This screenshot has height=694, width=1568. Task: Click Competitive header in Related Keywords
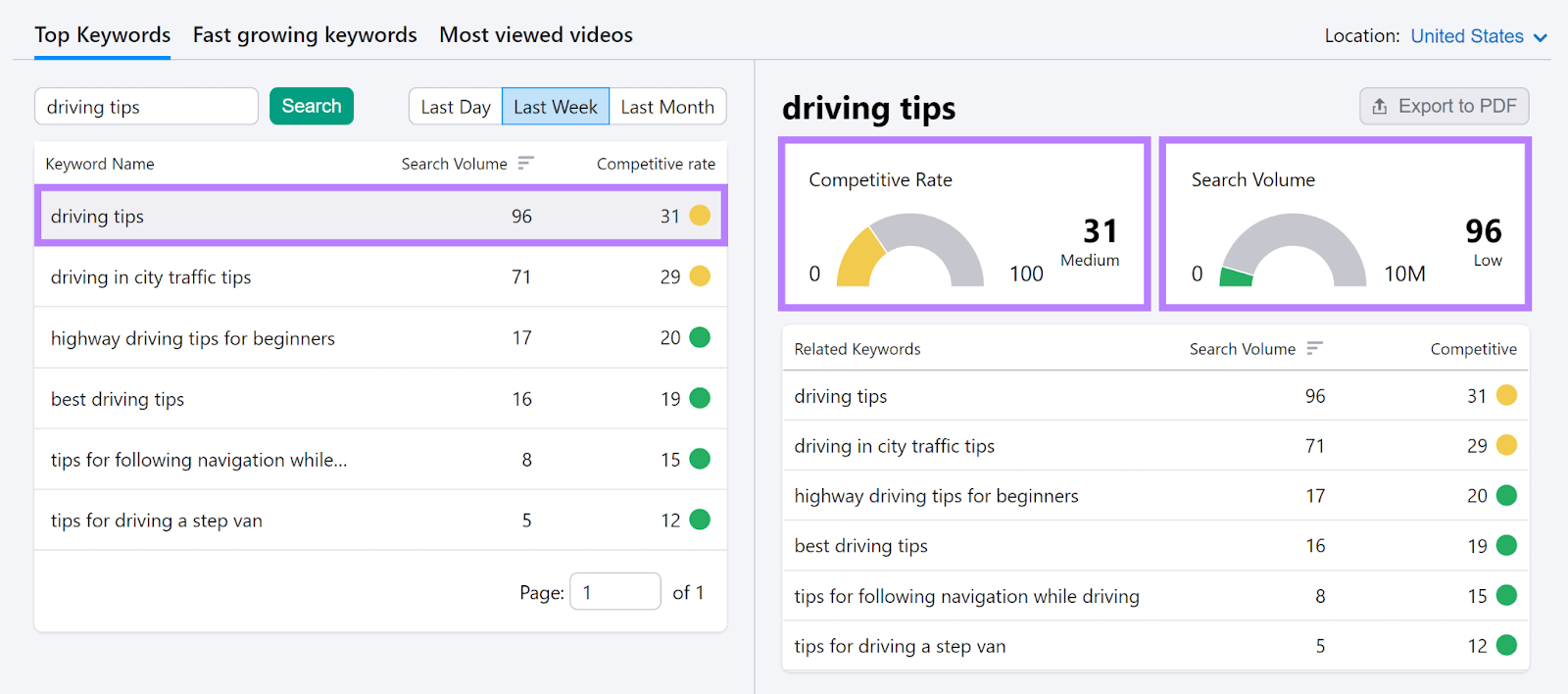pos(1474,349)
